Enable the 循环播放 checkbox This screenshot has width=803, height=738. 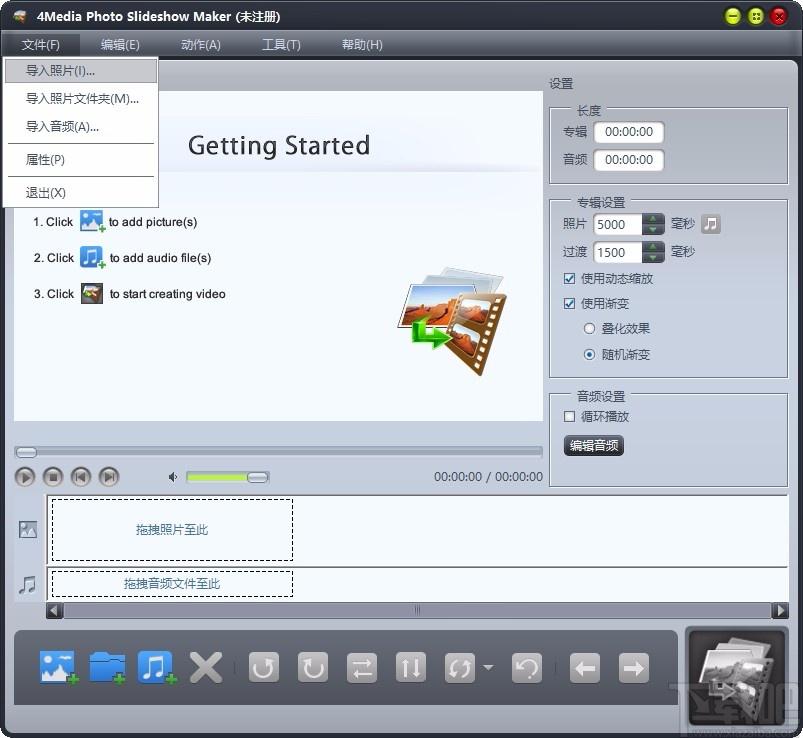pyautogui.click(x=569, y=416)
